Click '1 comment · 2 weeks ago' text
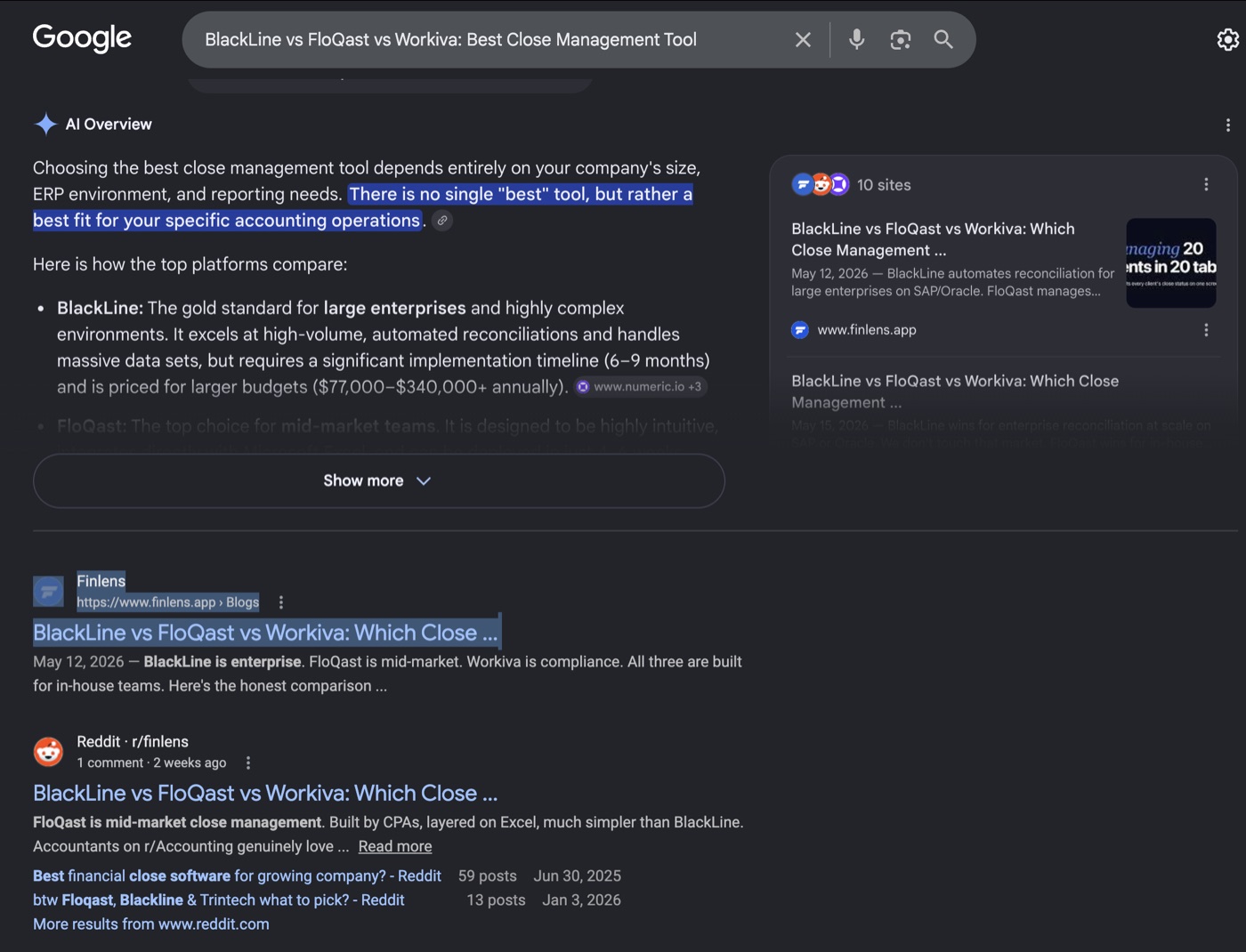 click(x=151, y=763)
